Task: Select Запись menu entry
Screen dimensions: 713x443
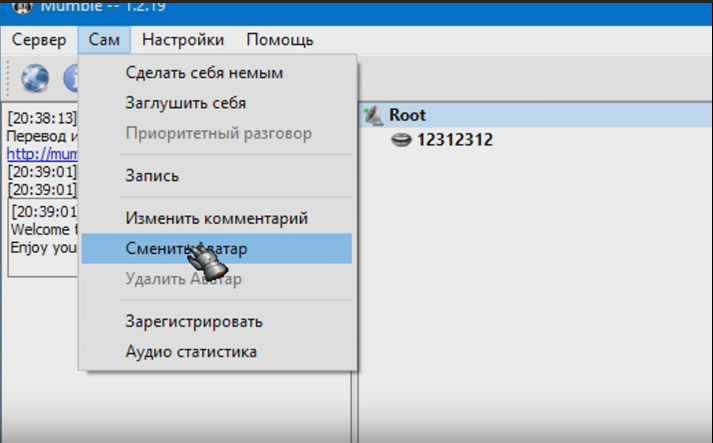Action: point(216,176)
